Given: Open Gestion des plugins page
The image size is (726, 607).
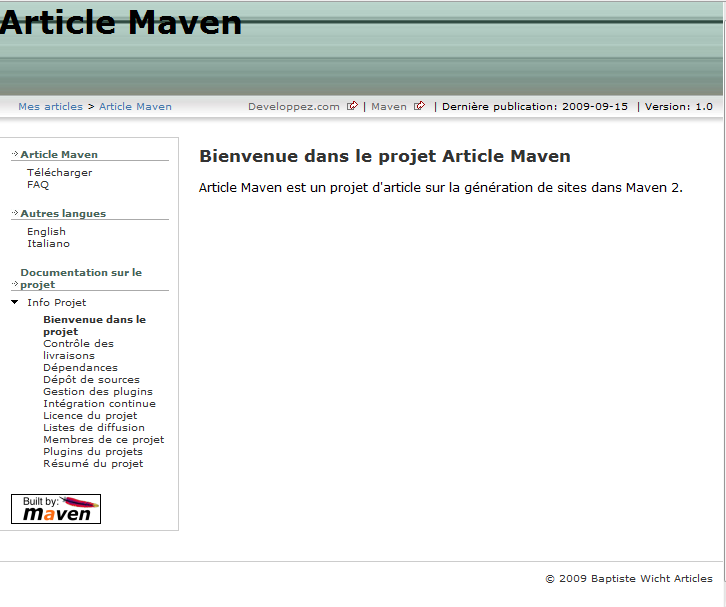Looking at the screenshot, I should 97,391.
